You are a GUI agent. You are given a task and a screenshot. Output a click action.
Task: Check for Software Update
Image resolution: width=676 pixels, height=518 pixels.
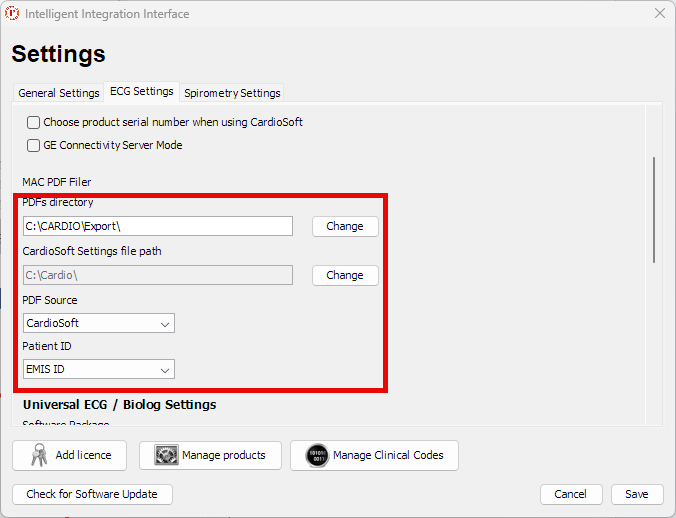pos(92,494)
